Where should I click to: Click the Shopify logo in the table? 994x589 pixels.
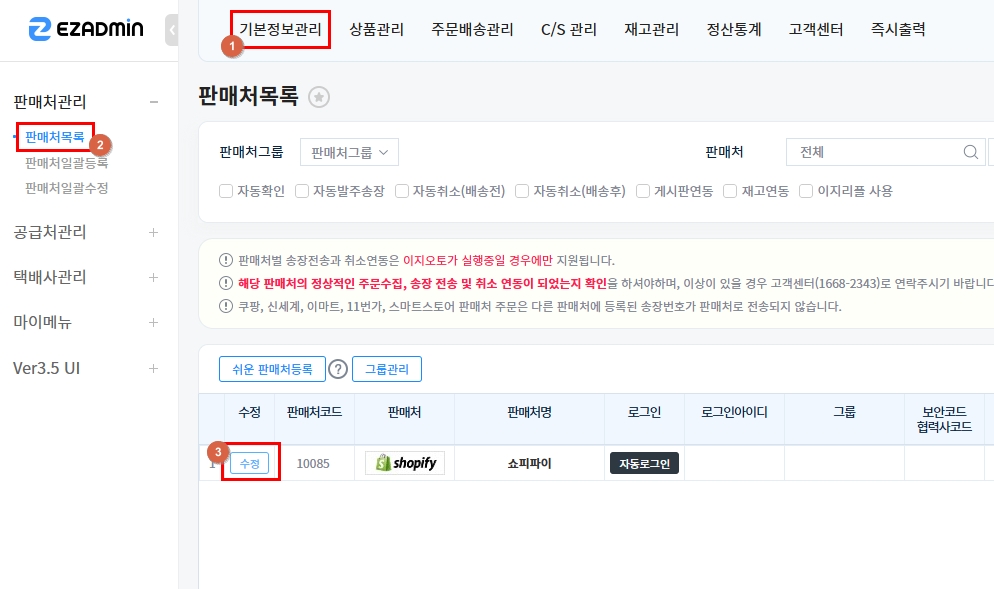coord(404,463)
